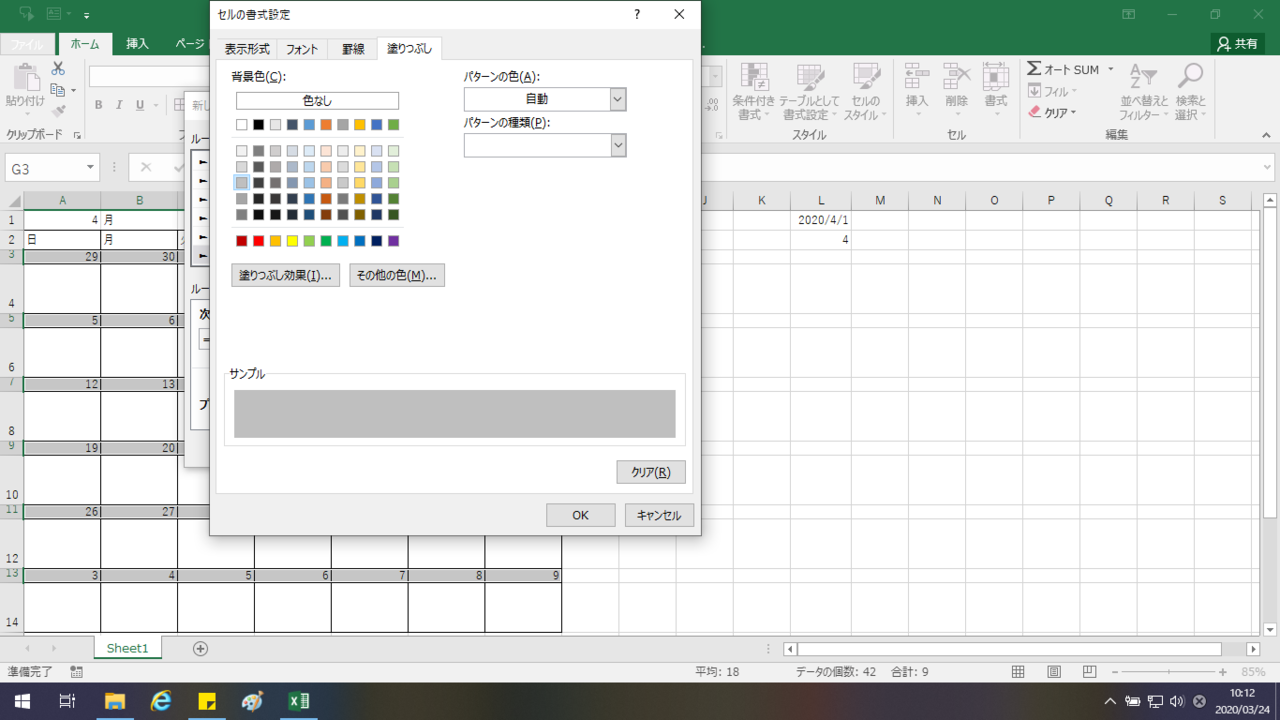Viewport: 1280px width, 720px height.
Task: Click the 書式 cells icon in the ribbon
Action: click(995, 77)
